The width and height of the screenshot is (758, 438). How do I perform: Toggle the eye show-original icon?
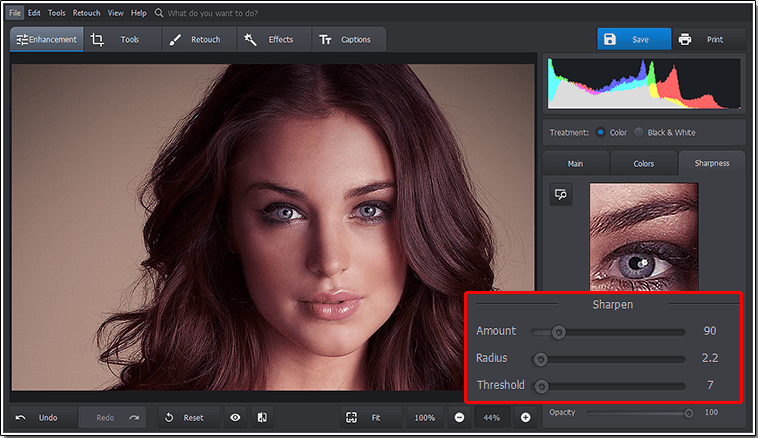pyautogui.click(x=235, y=417)
